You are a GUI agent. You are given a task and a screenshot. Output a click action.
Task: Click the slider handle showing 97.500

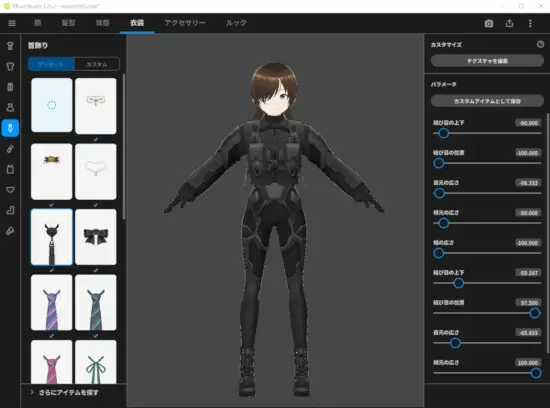(535, 313)
